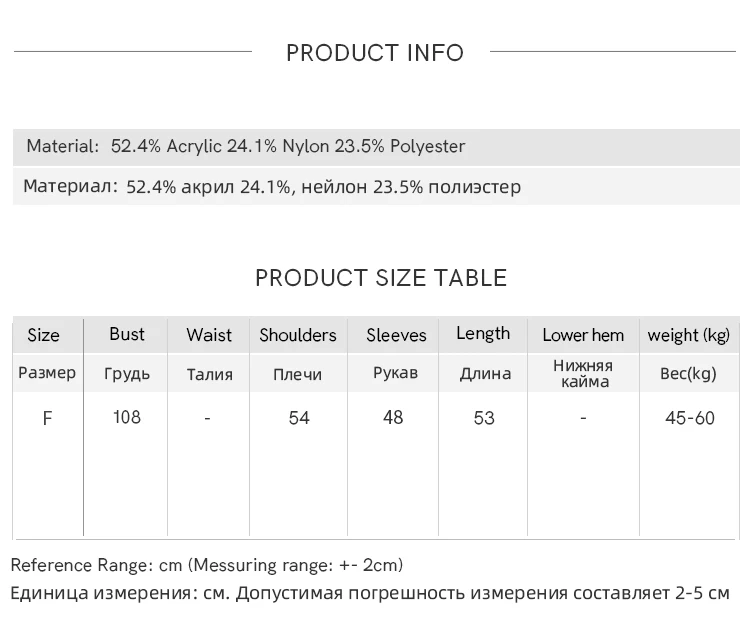Click the Shoulders column header
Image resolution: width=750 pixels, height=630 pixels.
click(x=298, y=335)
